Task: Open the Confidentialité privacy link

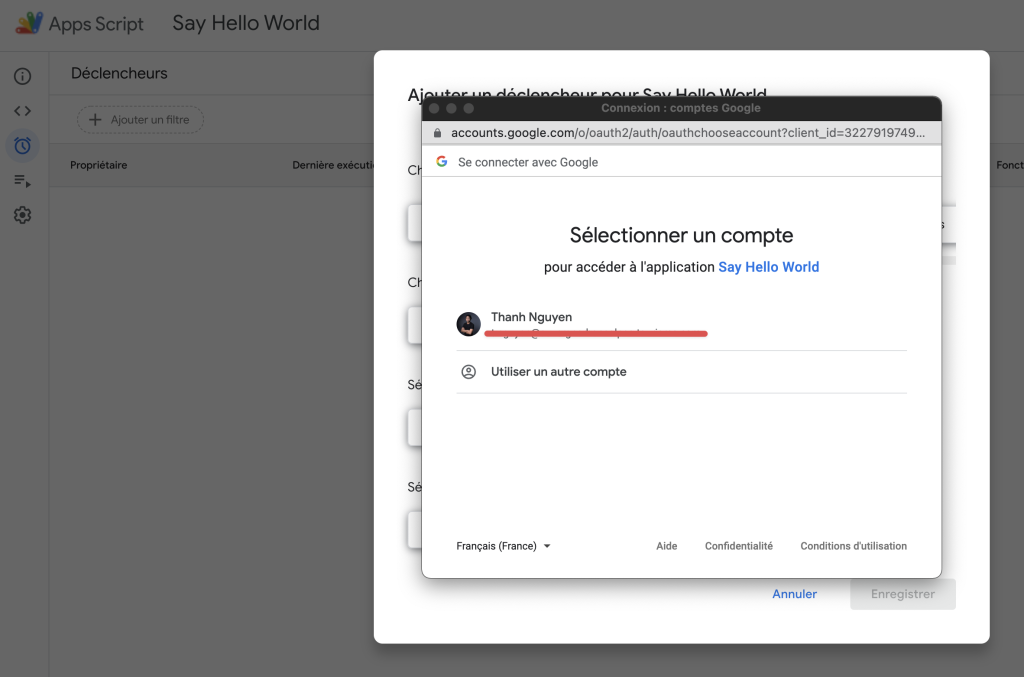Action: point(738,546)
